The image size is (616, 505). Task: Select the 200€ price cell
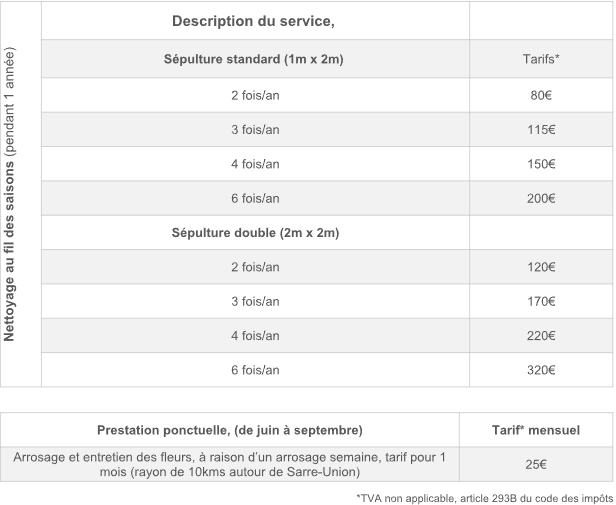pos(541,198)
